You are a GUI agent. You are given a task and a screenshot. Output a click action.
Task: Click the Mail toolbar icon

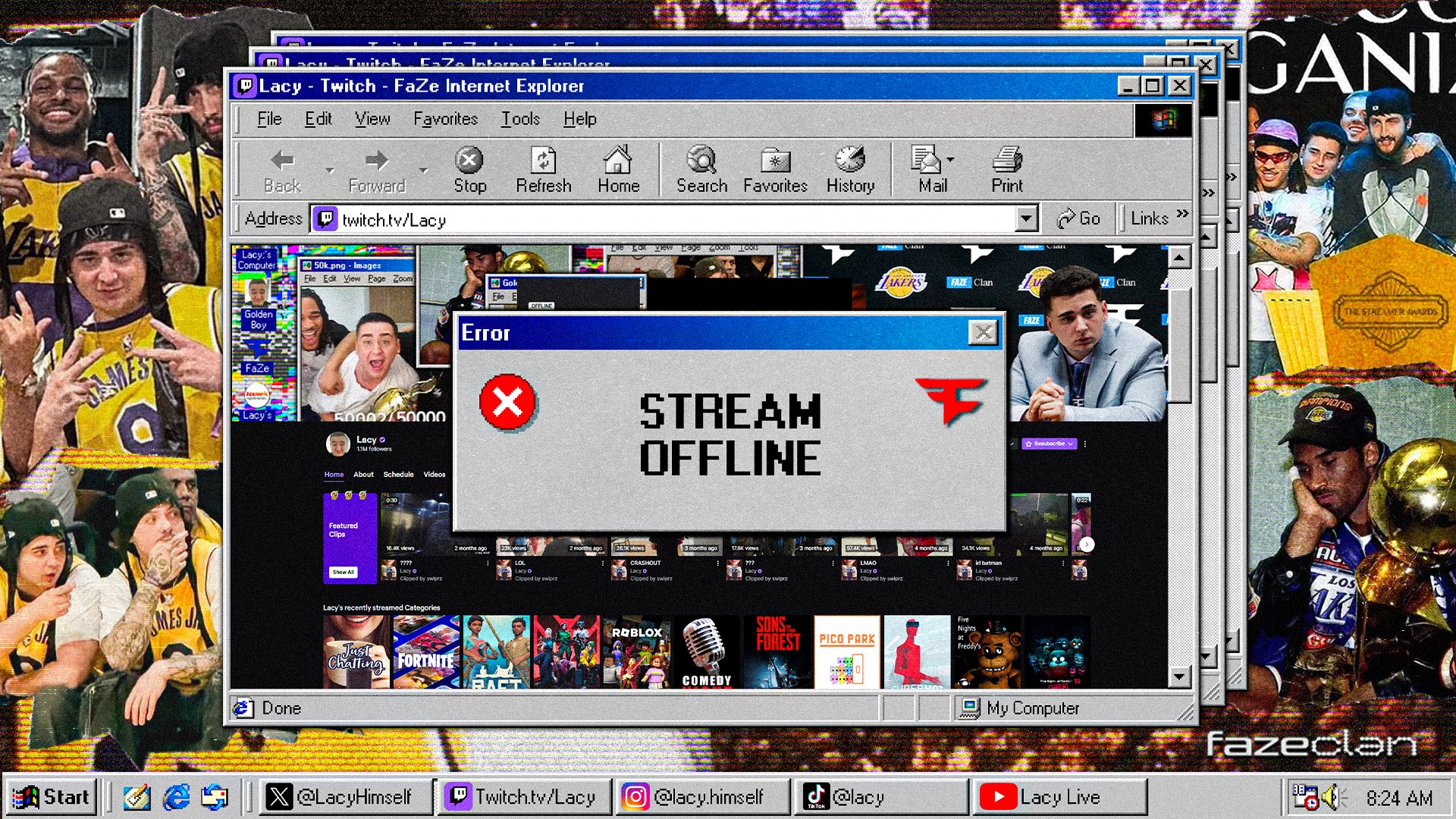[x=926, y=160]
